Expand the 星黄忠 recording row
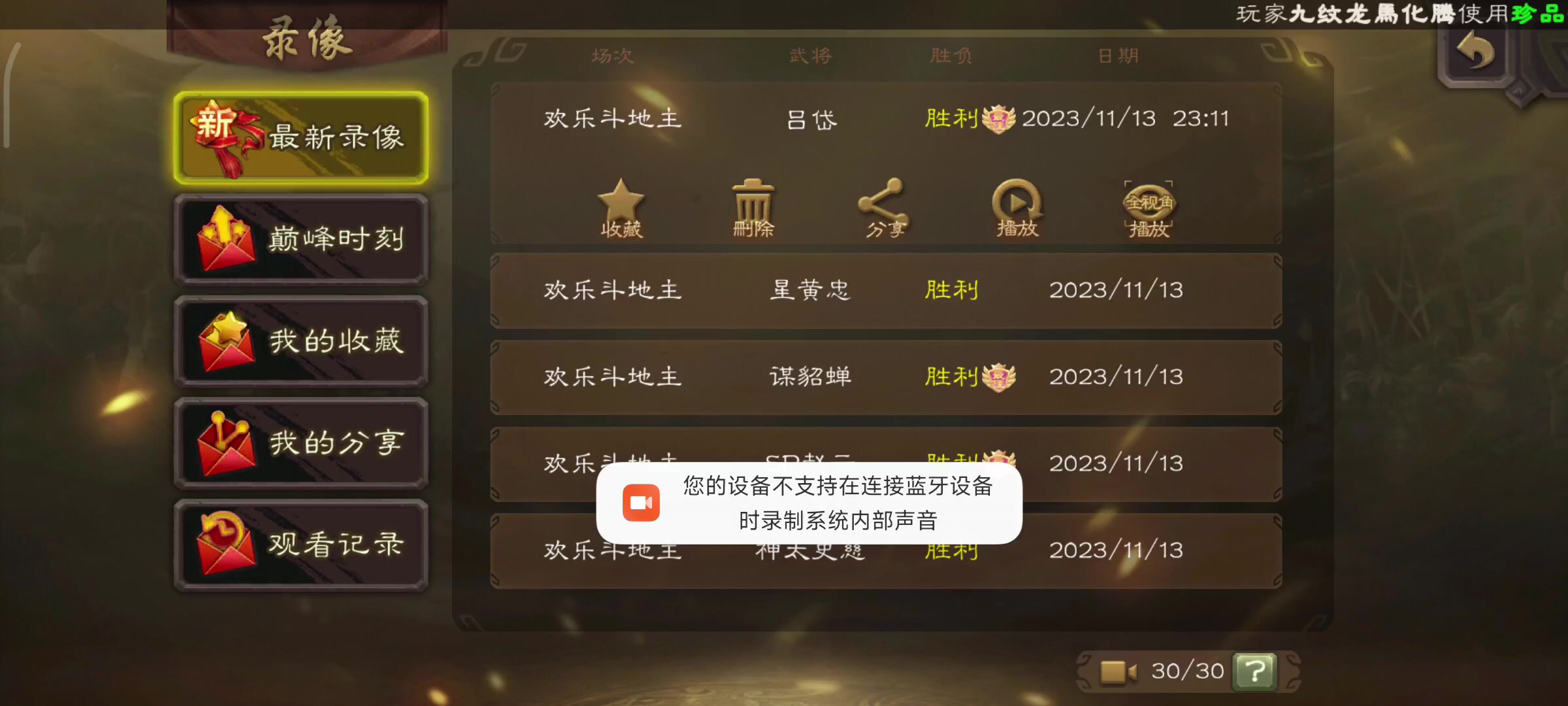Viewport: 1568px width, 706px height. pos(886,290)
